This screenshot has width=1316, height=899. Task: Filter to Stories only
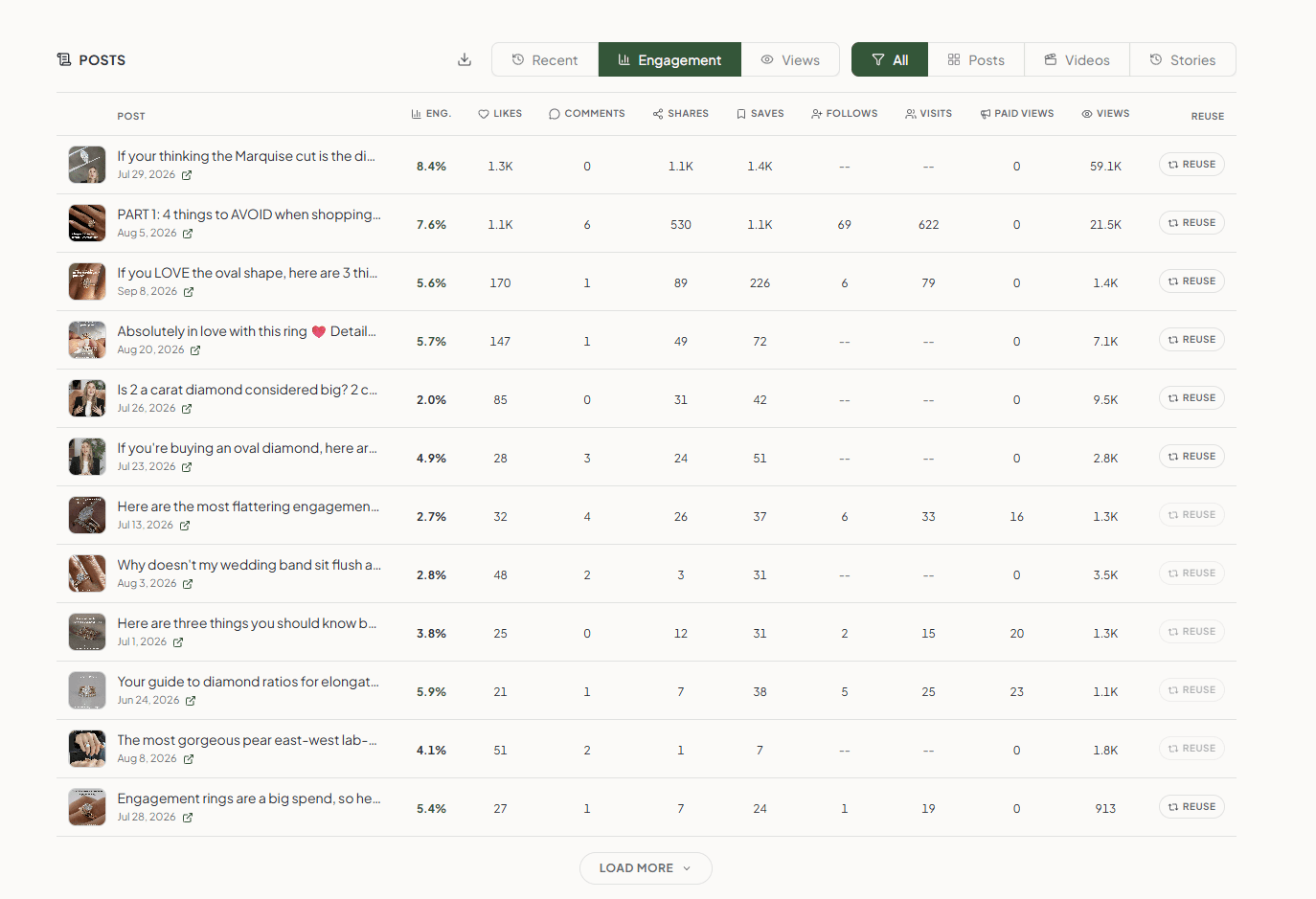coord(1183,59)
